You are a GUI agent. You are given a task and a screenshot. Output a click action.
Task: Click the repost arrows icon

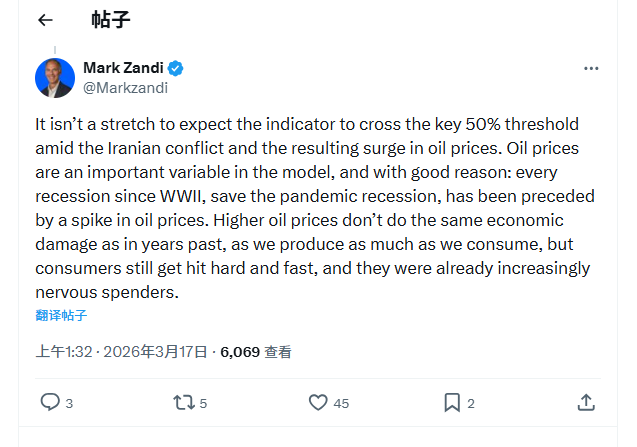(183, 402)
